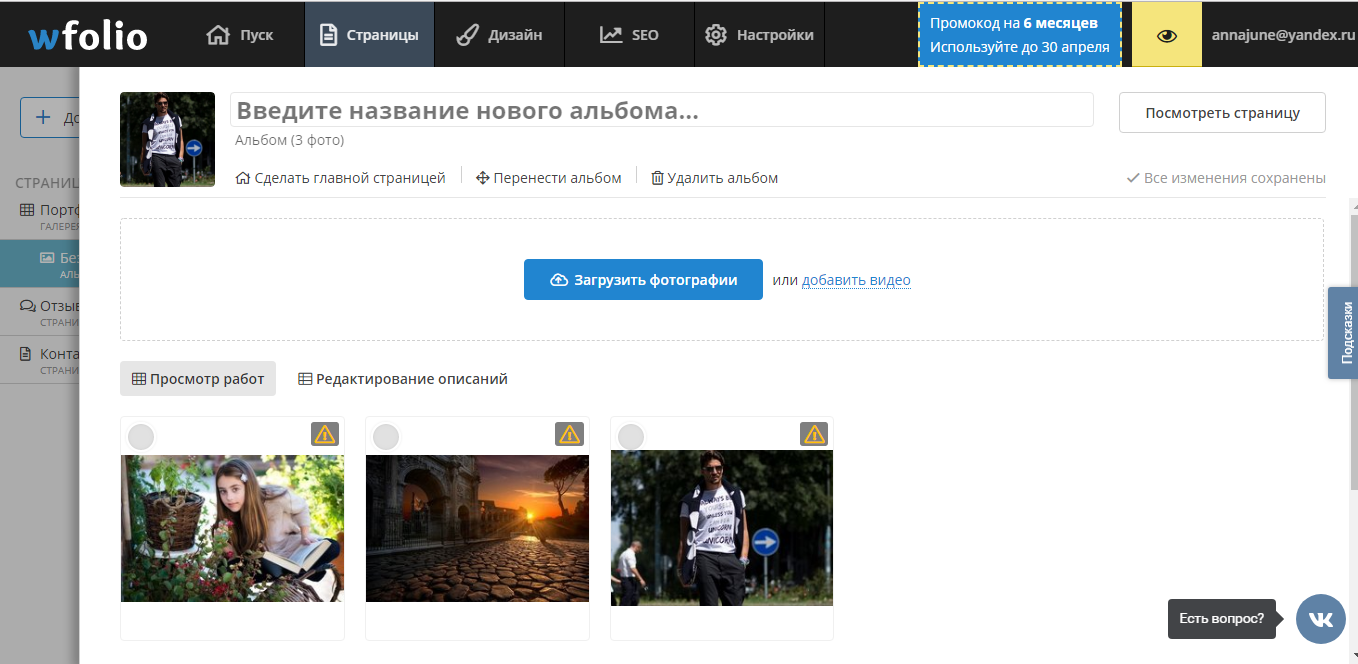Click Сделать главной страницей
This screenshot has width=1358, height=664.
340,177
